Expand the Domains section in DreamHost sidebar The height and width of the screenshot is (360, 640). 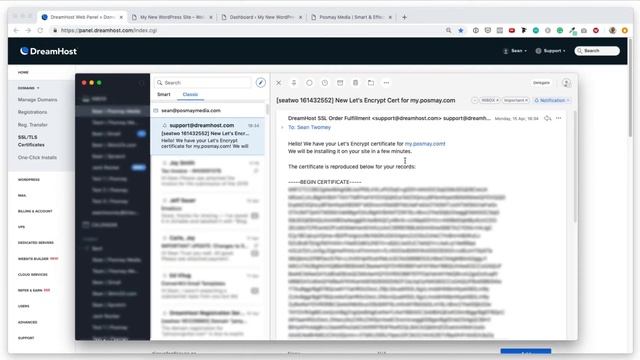[29, 88]
